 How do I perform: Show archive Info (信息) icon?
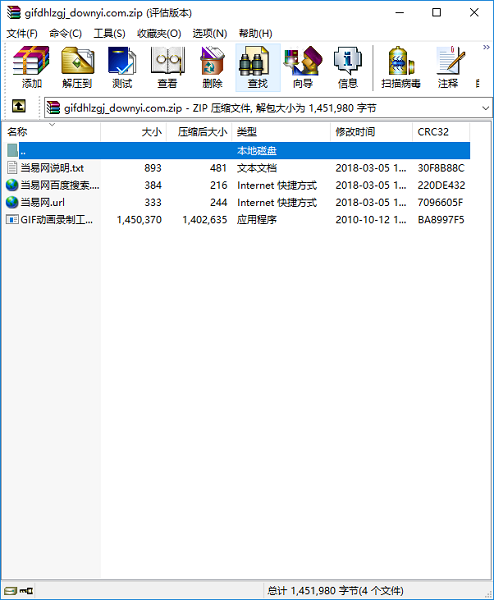coord(347,68)
